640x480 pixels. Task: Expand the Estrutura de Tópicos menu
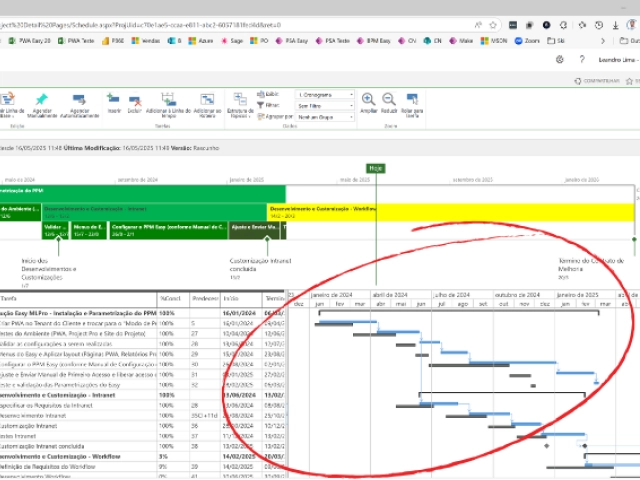pyautogui.click(x=239, y=103)
